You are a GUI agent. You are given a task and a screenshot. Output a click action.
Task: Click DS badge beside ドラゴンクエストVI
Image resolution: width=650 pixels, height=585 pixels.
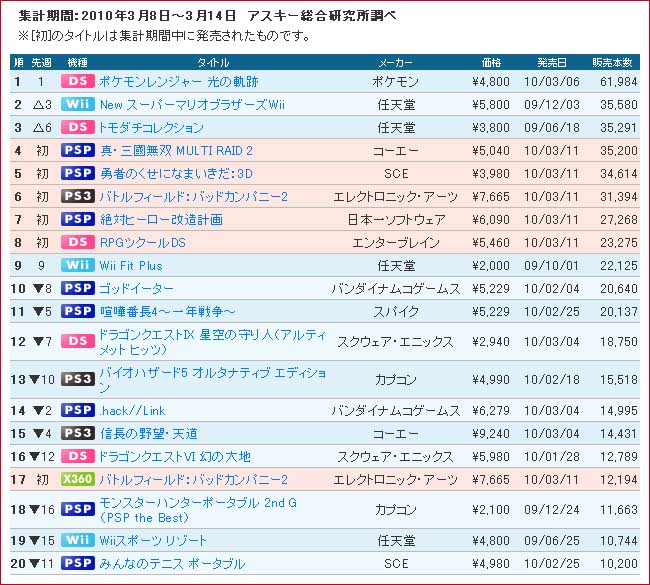78,456
